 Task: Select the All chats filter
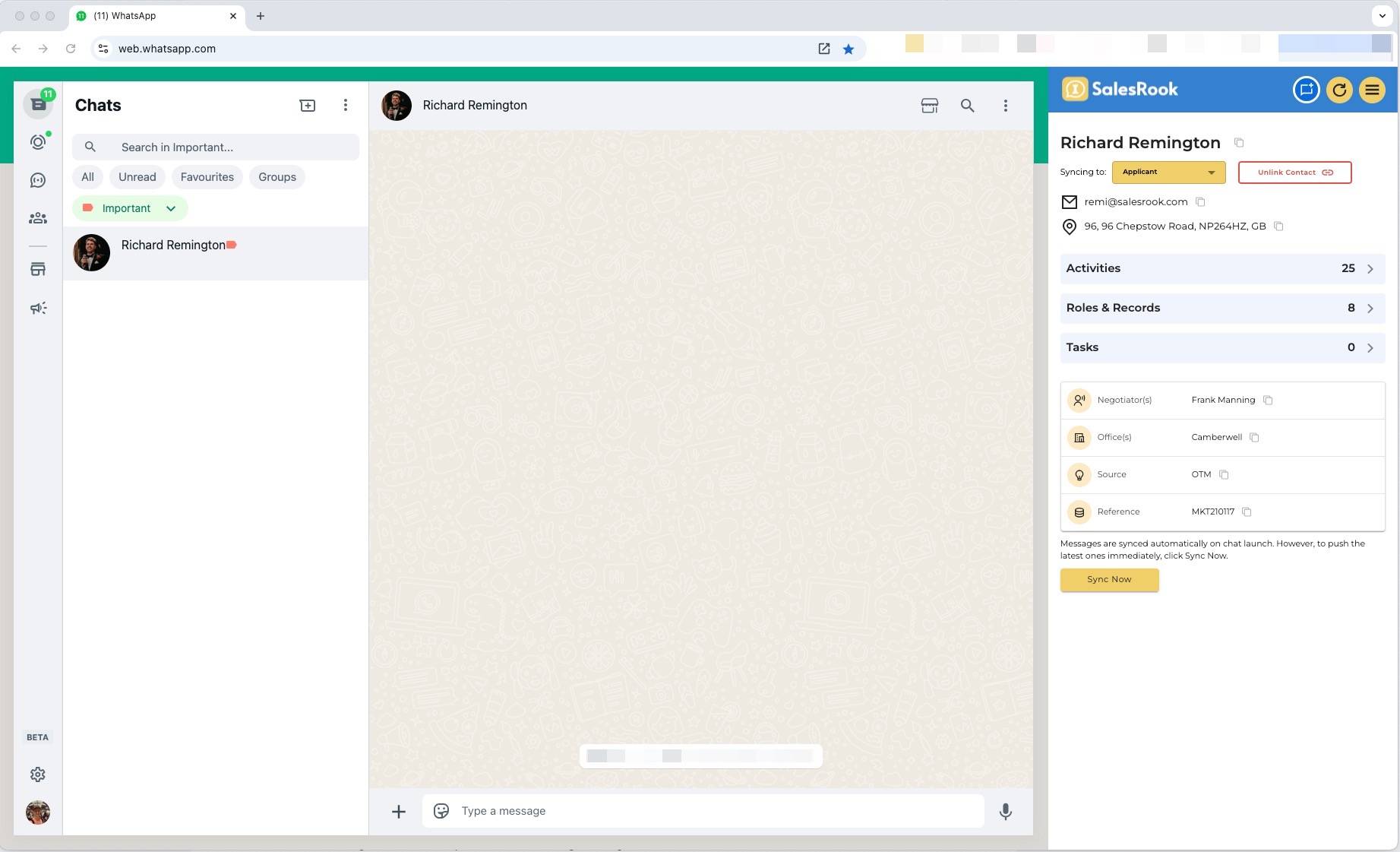click(x=88, y=177)
